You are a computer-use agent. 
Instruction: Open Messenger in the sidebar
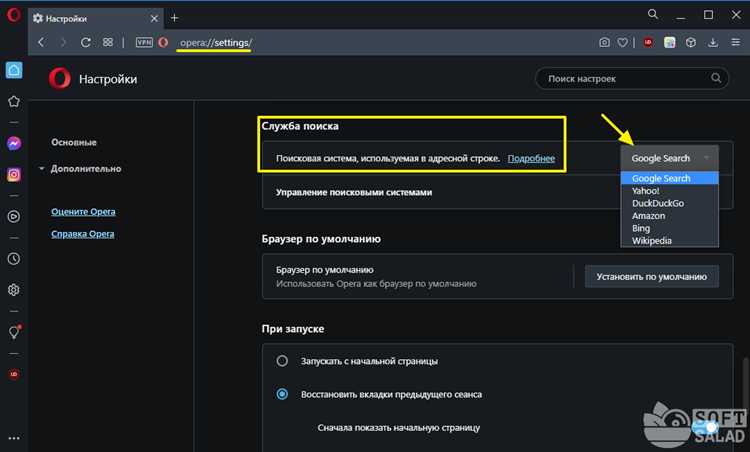[x=14, y=143]
